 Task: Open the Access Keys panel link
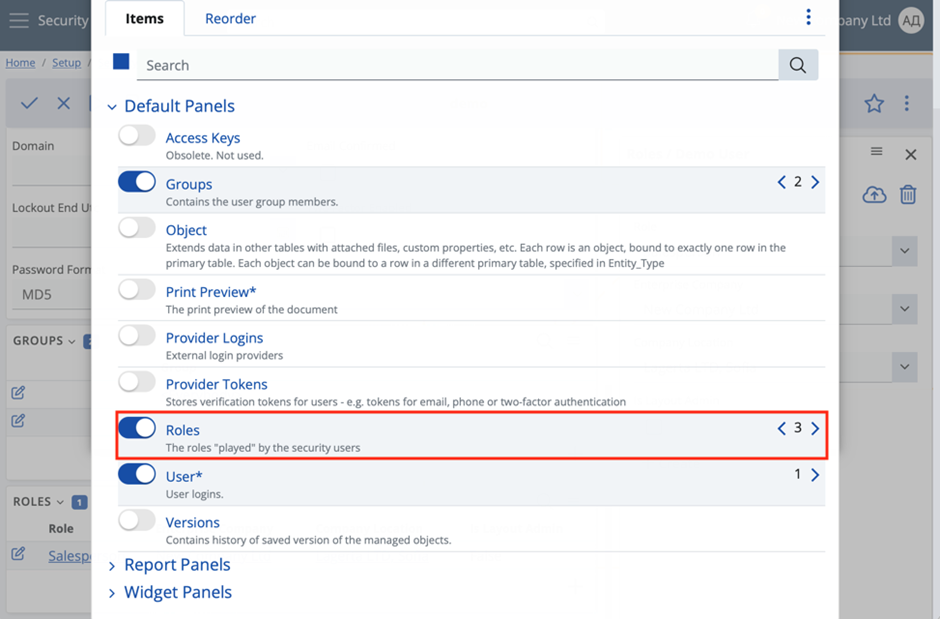point(203,138)
